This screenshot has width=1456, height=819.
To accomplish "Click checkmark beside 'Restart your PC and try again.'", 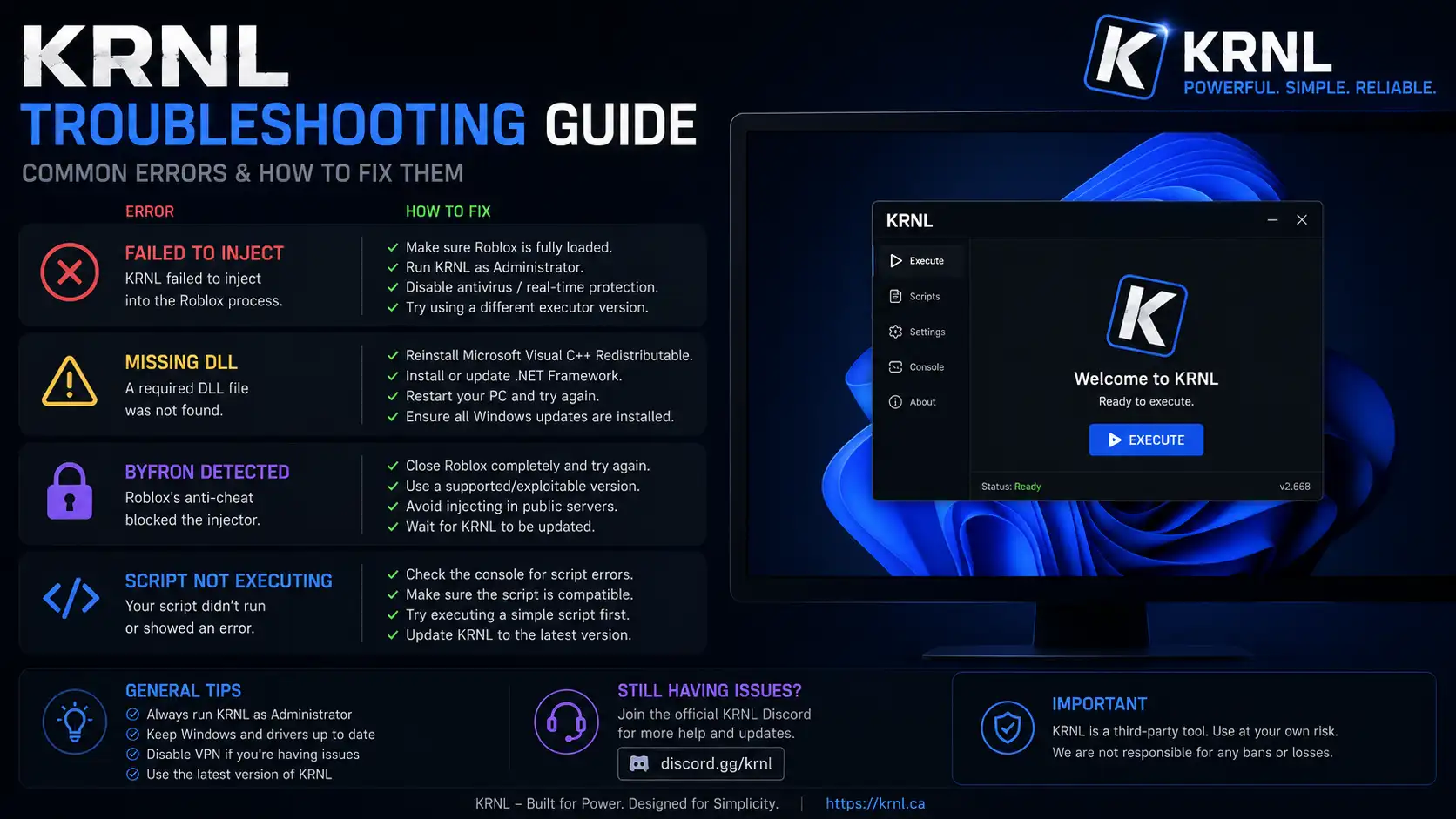I will pos(393,397).
